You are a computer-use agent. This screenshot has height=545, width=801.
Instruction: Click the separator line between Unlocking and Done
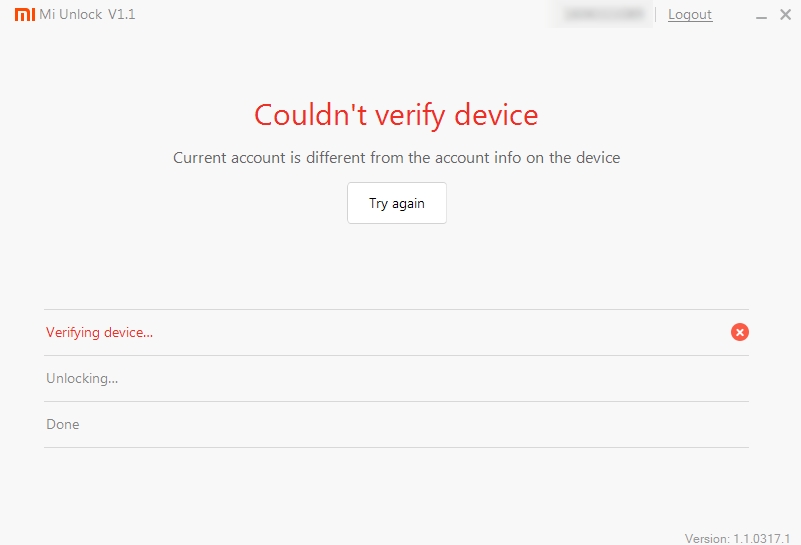[396, 401]
